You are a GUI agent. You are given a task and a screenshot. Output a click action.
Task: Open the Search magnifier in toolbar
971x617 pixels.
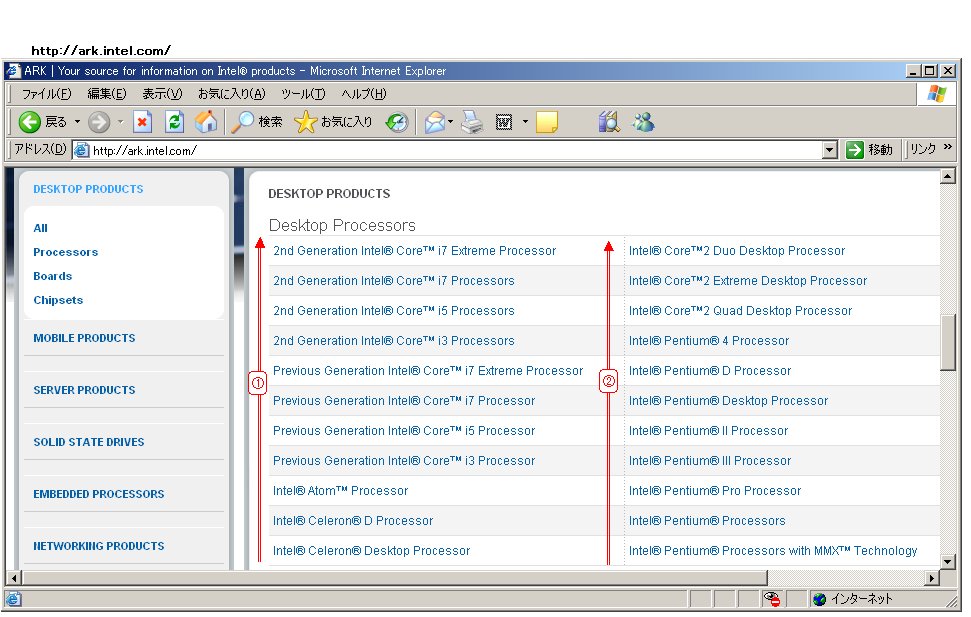click(x=243, y=122)
